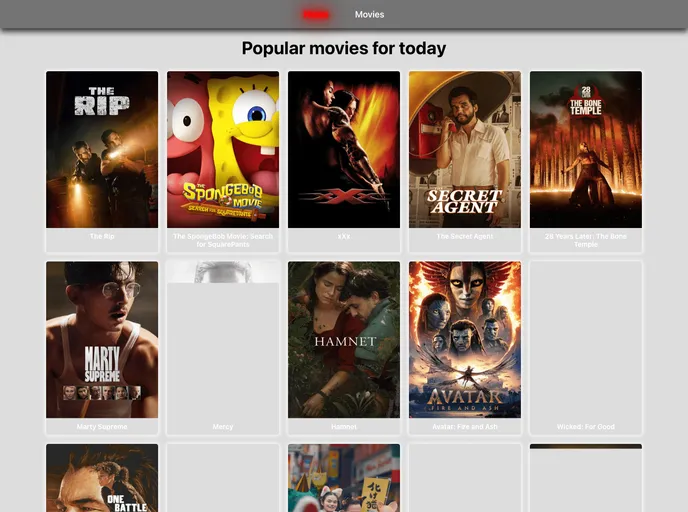Click the One Battle poster thumbnail
This screenshot has width=688, height=512.
pyautogui.click(x=102, y=478)
